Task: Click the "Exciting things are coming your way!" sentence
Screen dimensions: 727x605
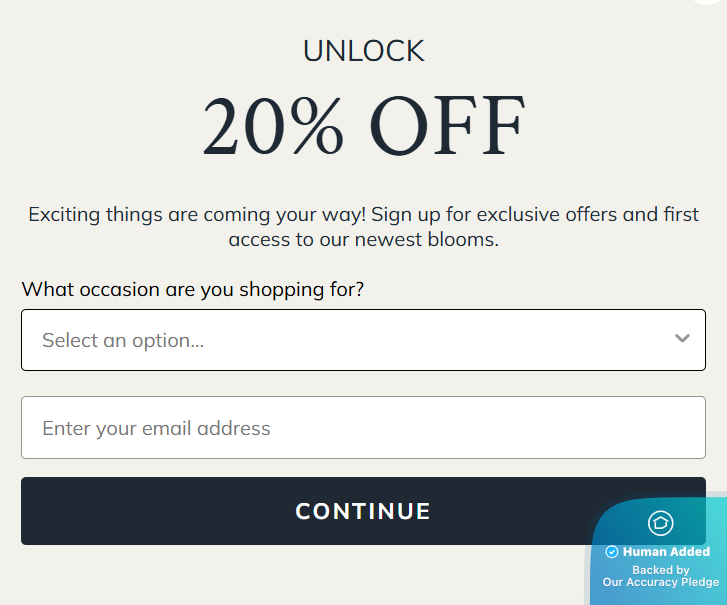Action: [197, 214]
